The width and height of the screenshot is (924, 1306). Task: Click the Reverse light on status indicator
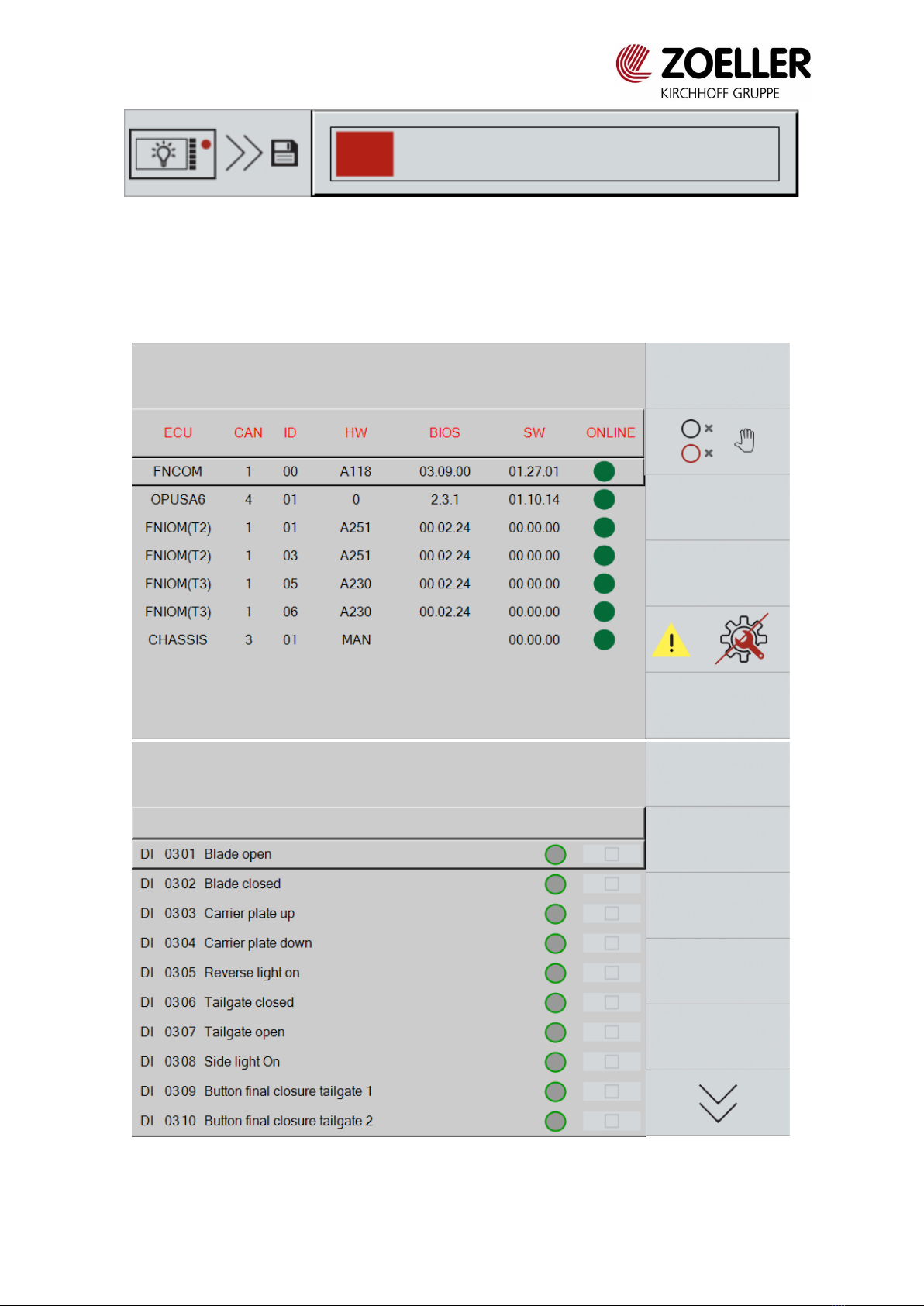pyautogui.click(x=555, y=973)
